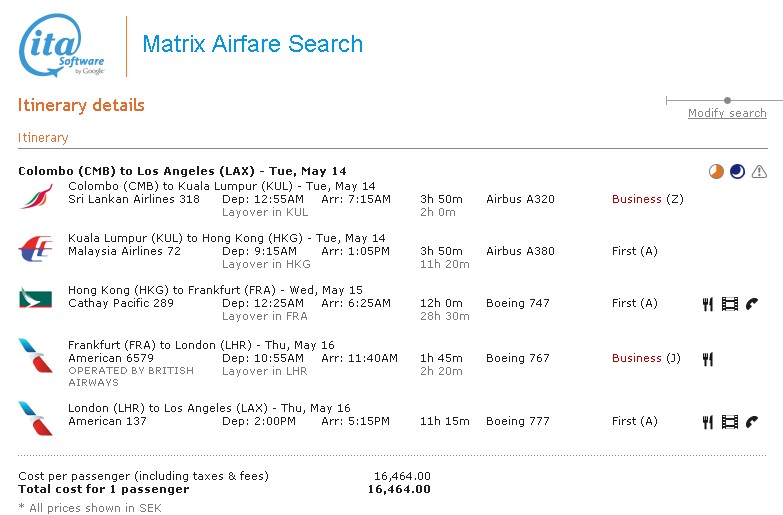783x515 pixels.
Task: Click the American logo beside flight 137
Action: (35, 418)
